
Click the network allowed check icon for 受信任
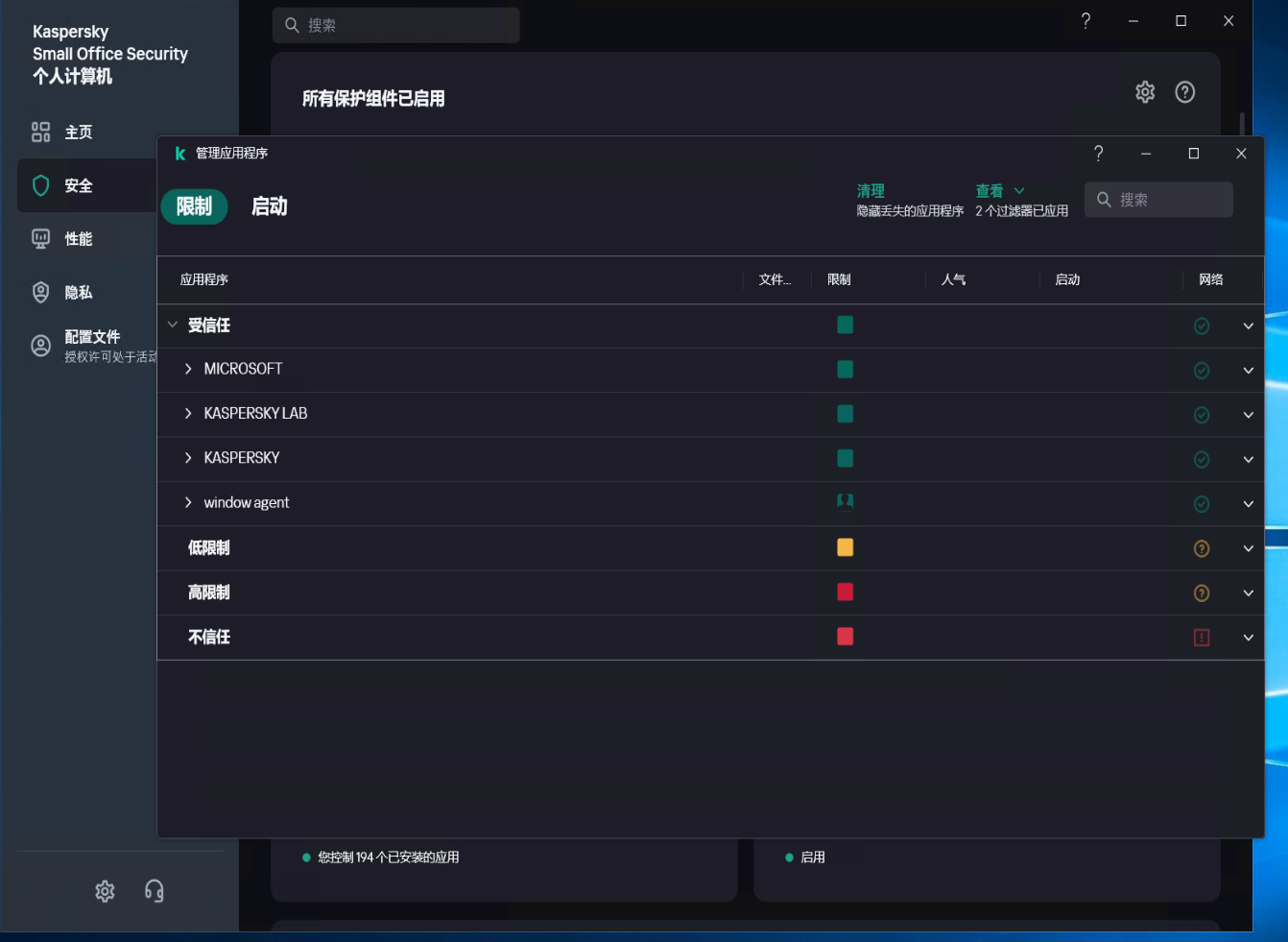(x=1201, y=326)
